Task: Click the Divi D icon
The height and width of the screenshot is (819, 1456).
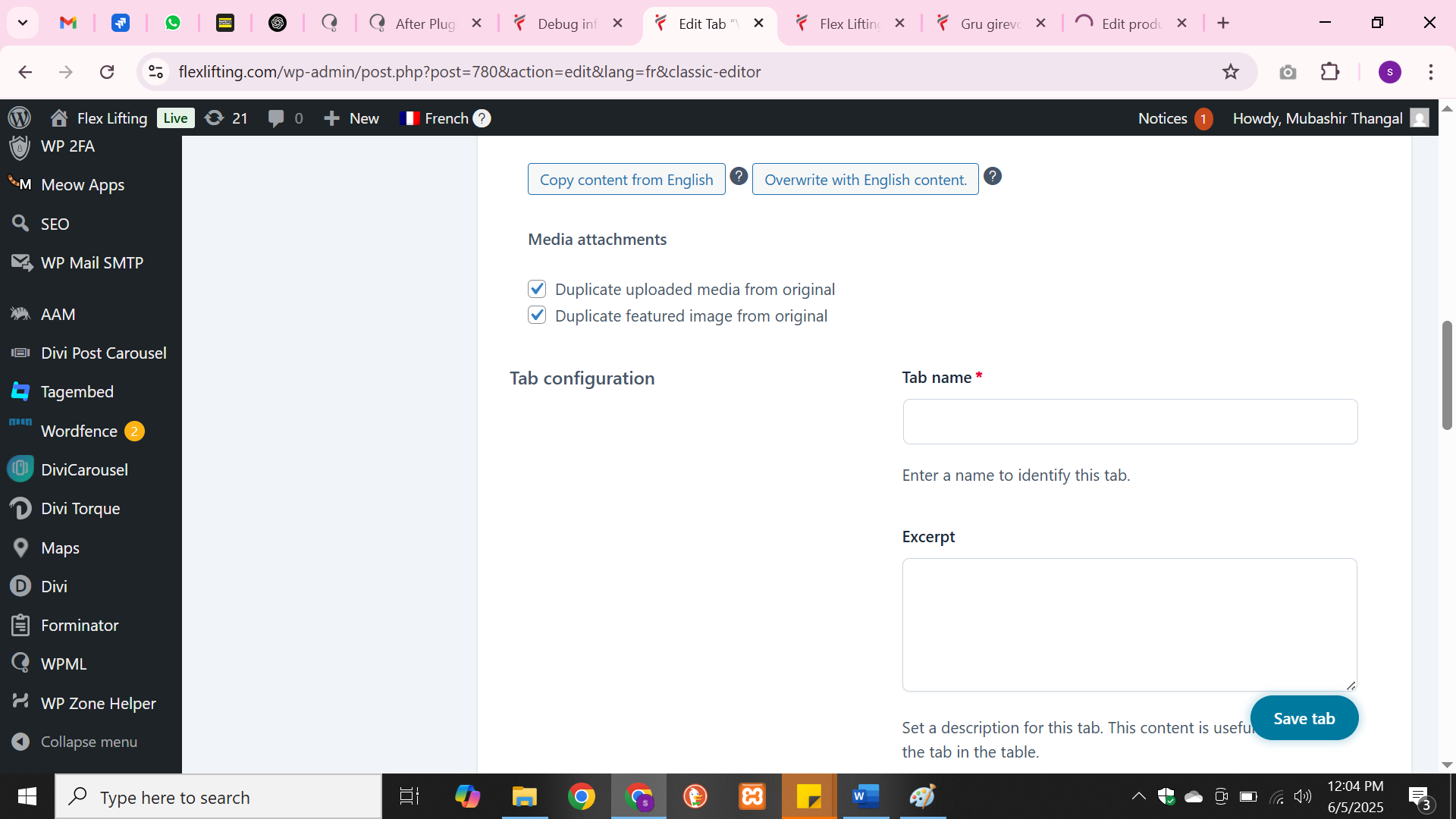Action: click(20, 586)
